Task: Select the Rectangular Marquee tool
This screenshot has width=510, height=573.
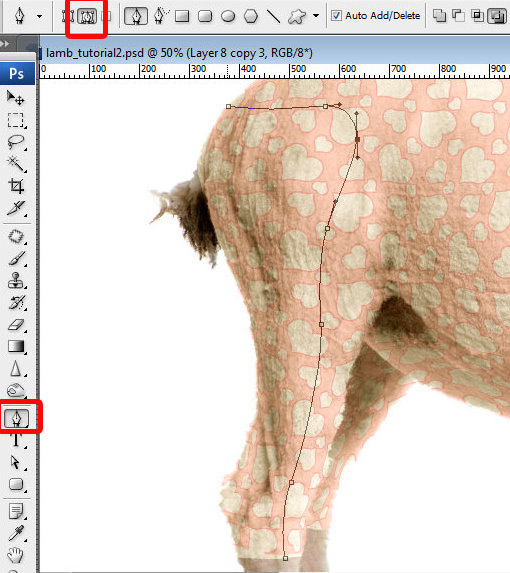Action: [x=15, y=120]
